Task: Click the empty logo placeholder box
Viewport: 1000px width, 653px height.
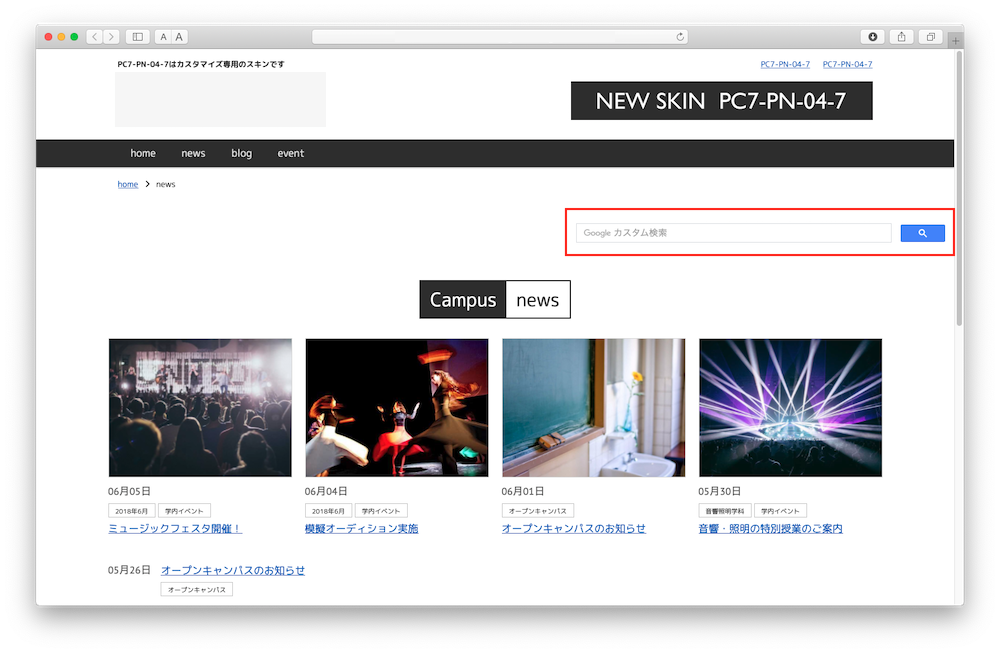Action: (x=221, y=99)
